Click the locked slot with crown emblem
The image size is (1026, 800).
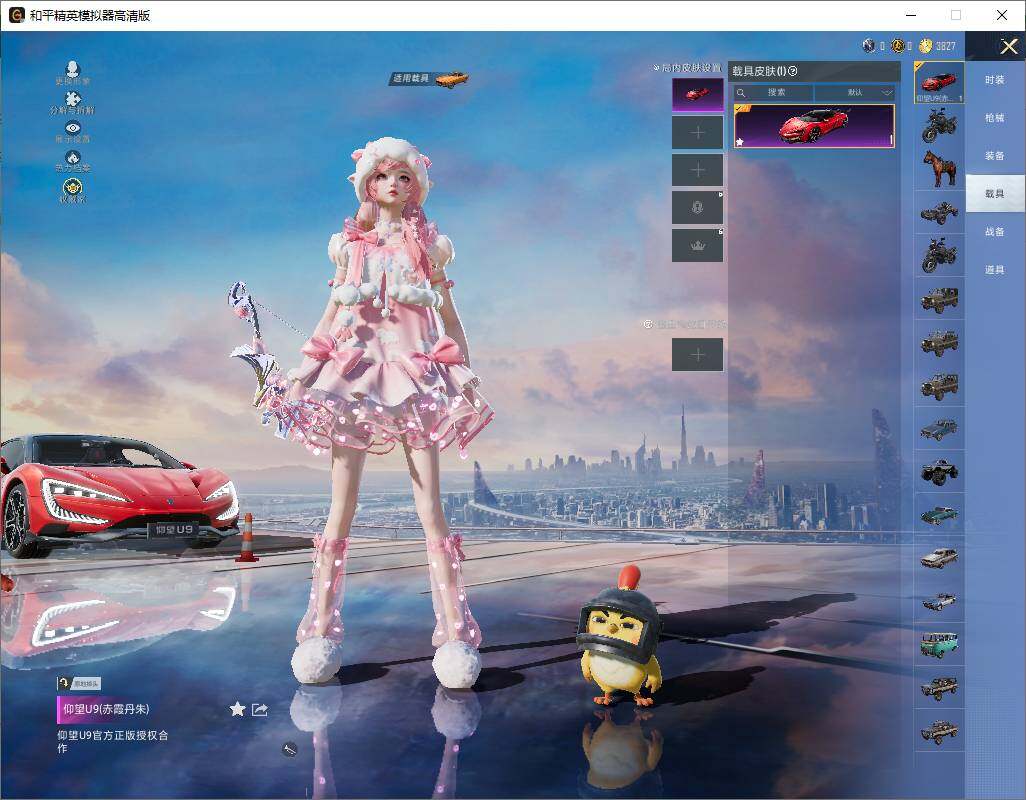click(x=698, y=245)
